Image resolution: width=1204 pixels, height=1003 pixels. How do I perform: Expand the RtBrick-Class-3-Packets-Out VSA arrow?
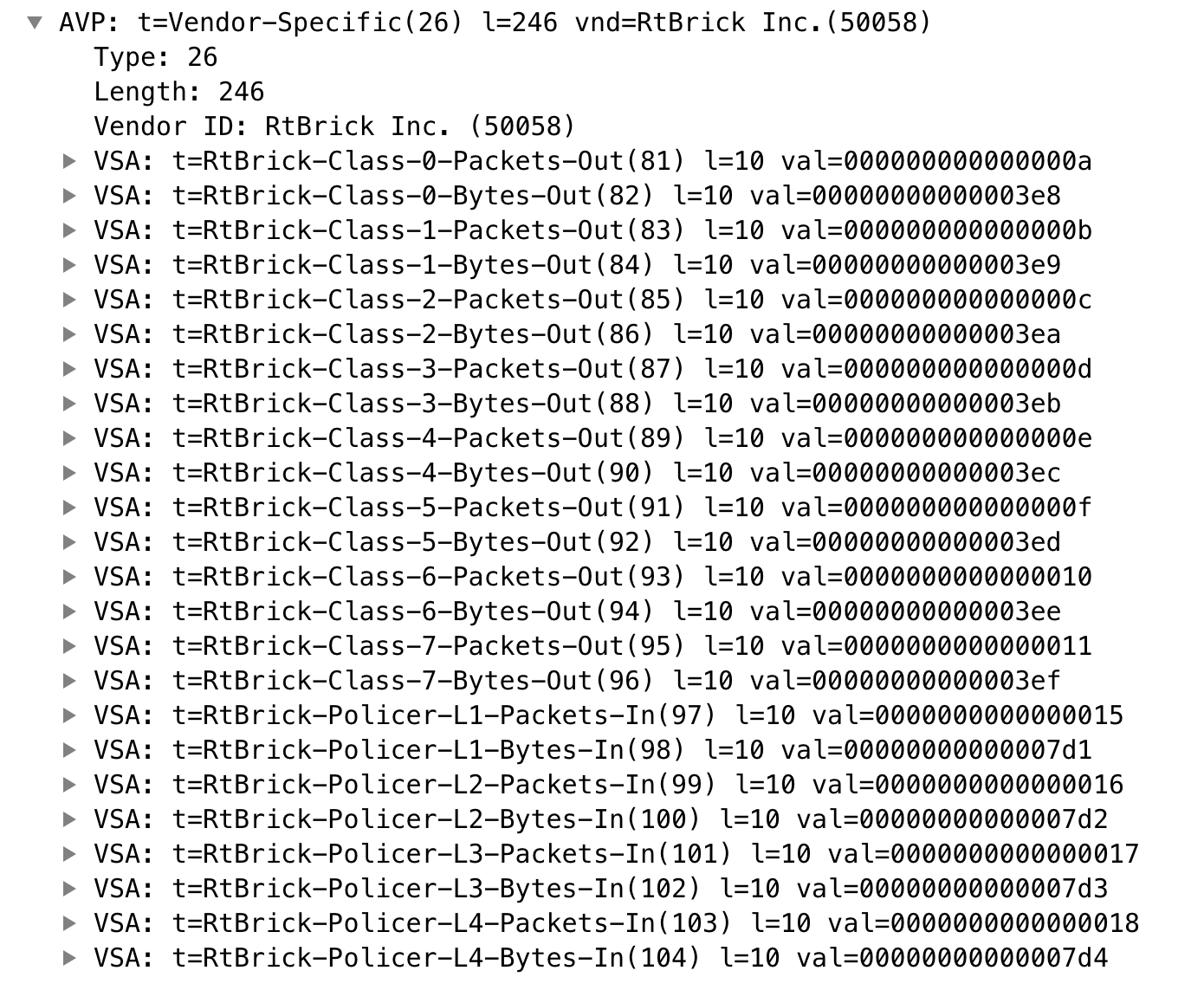pyautogui.click(x=69, y=369)
